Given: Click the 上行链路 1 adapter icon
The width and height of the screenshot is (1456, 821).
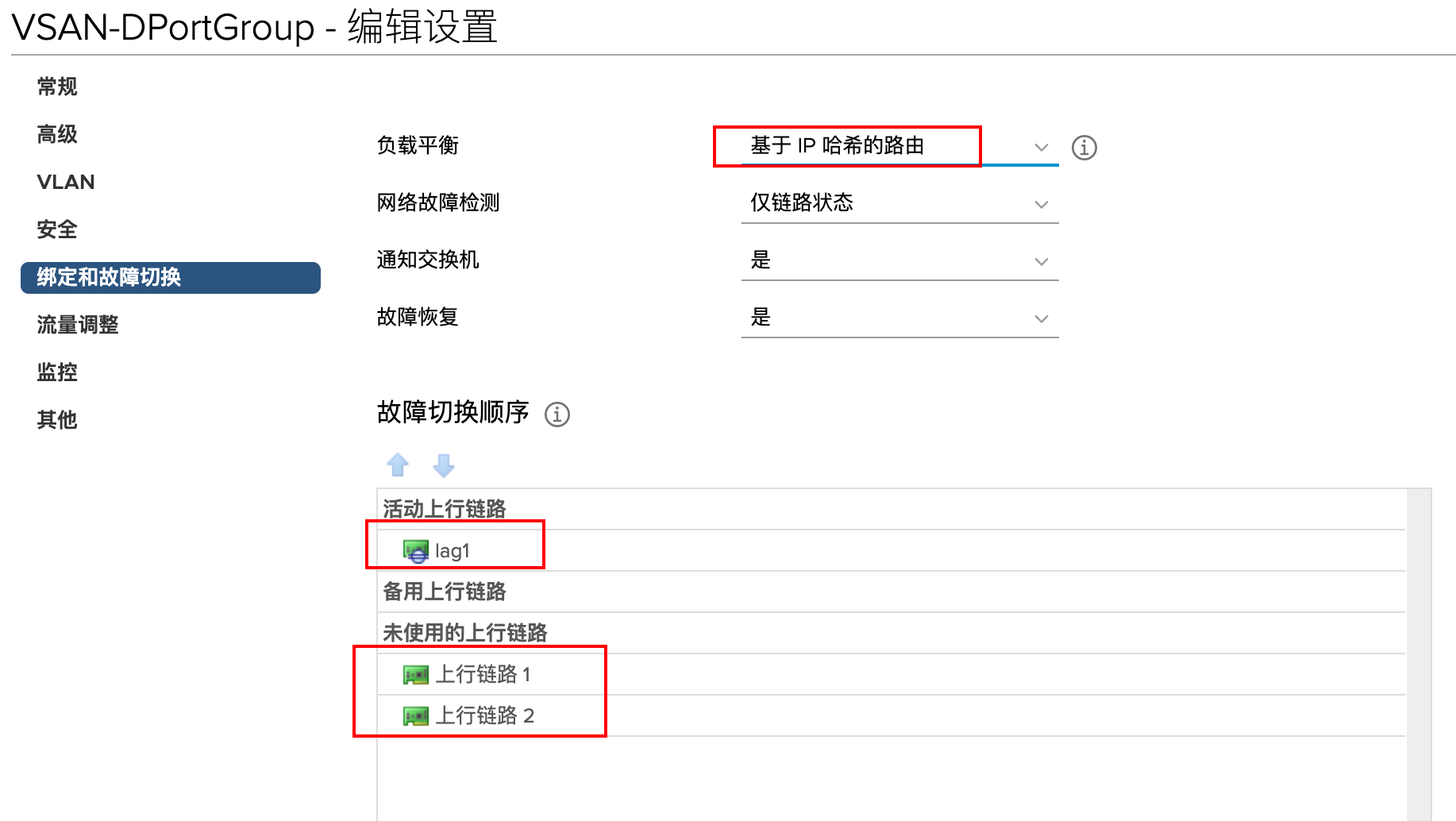Looking at the screenshot, I should 415,675.
